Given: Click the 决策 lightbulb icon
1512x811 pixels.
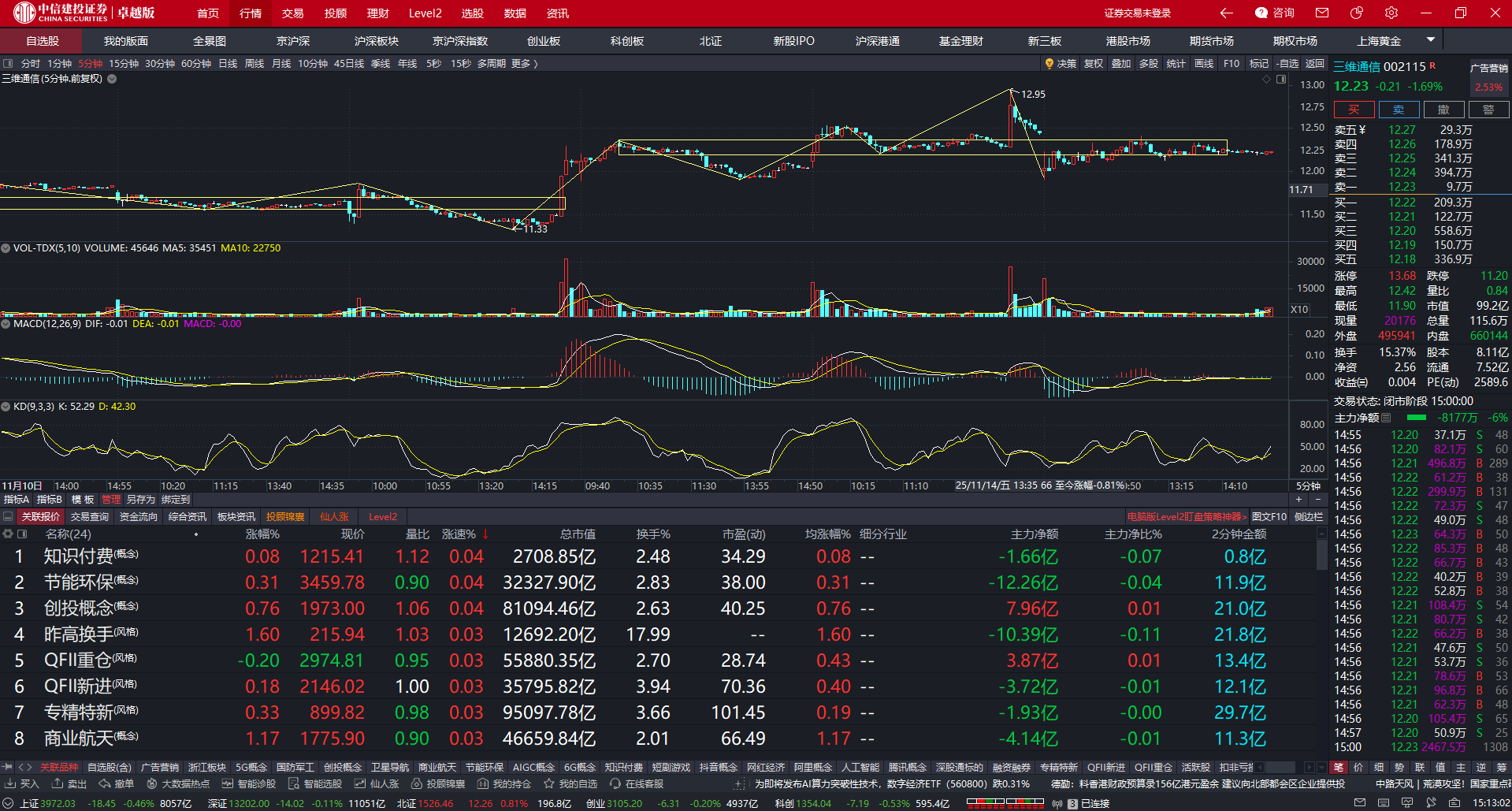Looking at the screenshot, I should pyautogui.click(x=1049, y=64).
